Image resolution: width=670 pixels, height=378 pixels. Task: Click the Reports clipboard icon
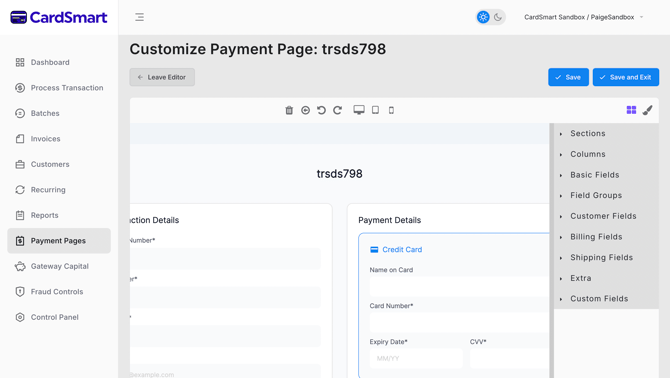pos(20,215)
